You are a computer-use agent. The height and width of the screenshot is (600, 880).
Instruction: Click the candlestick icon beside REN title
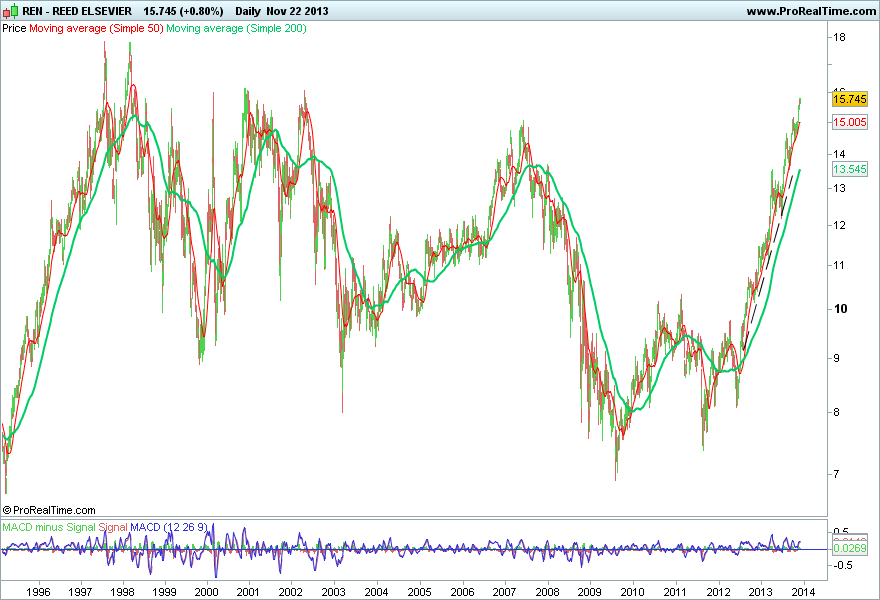click(11, 11)
